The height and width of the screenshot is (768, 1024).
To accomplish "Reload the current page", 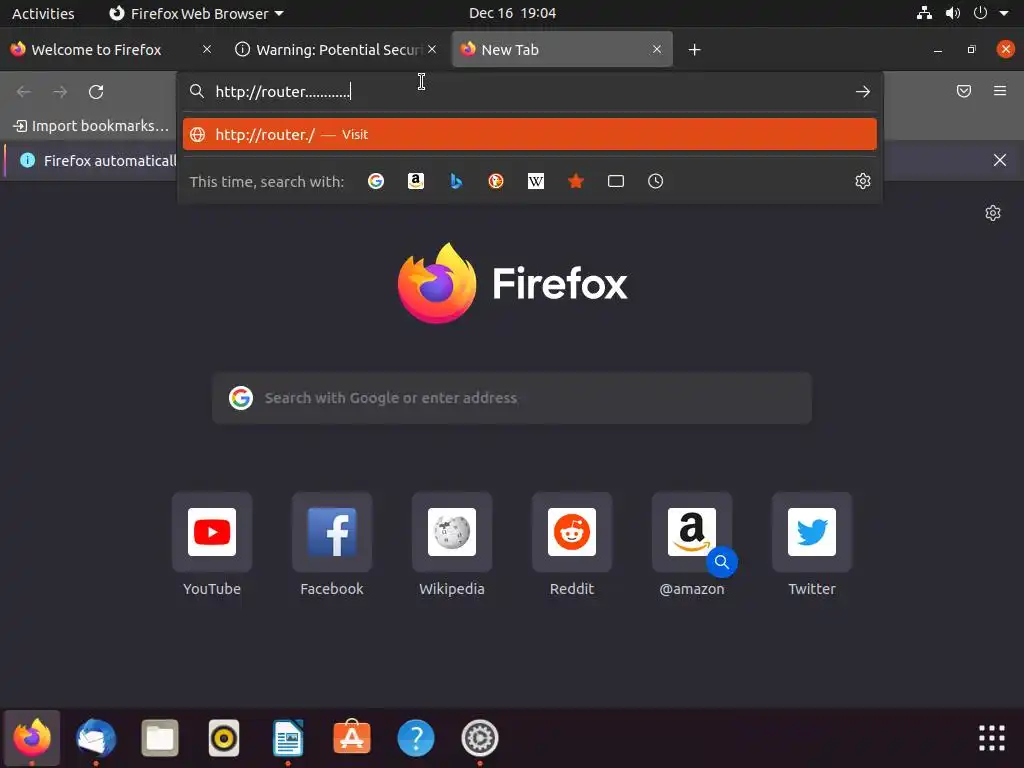I will click(96, 91).
